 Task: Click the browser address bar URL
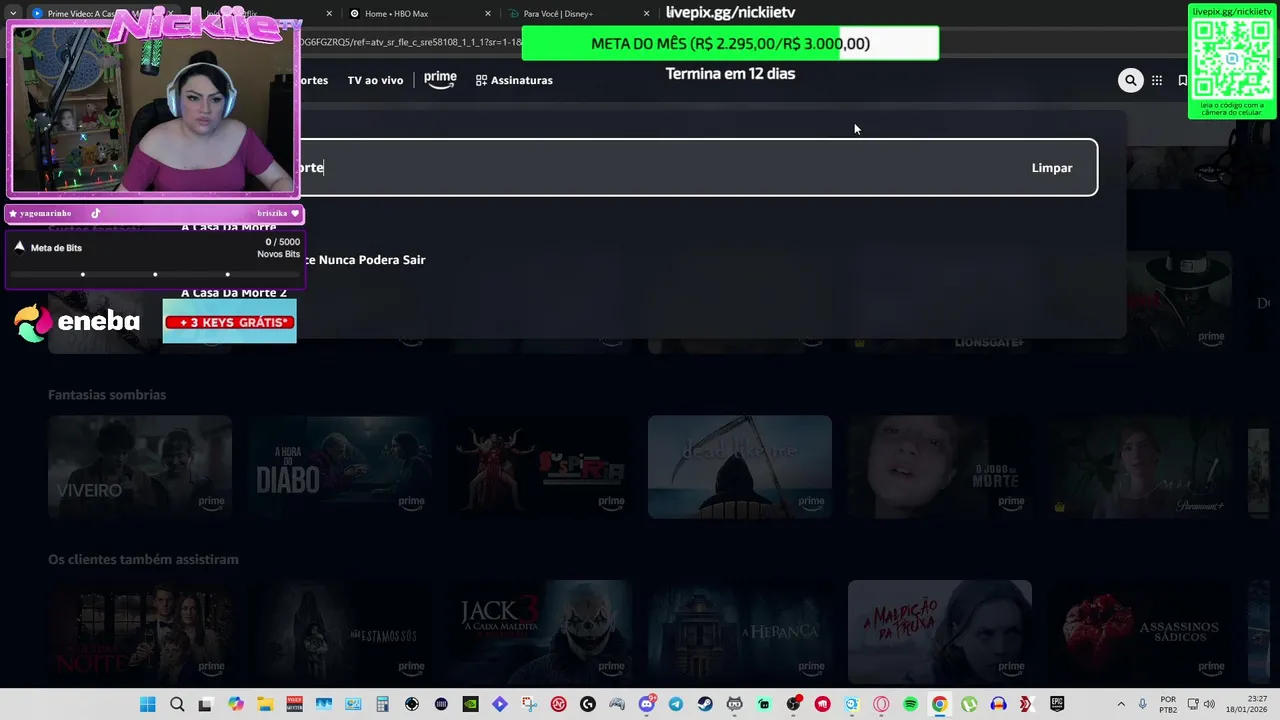410,42
